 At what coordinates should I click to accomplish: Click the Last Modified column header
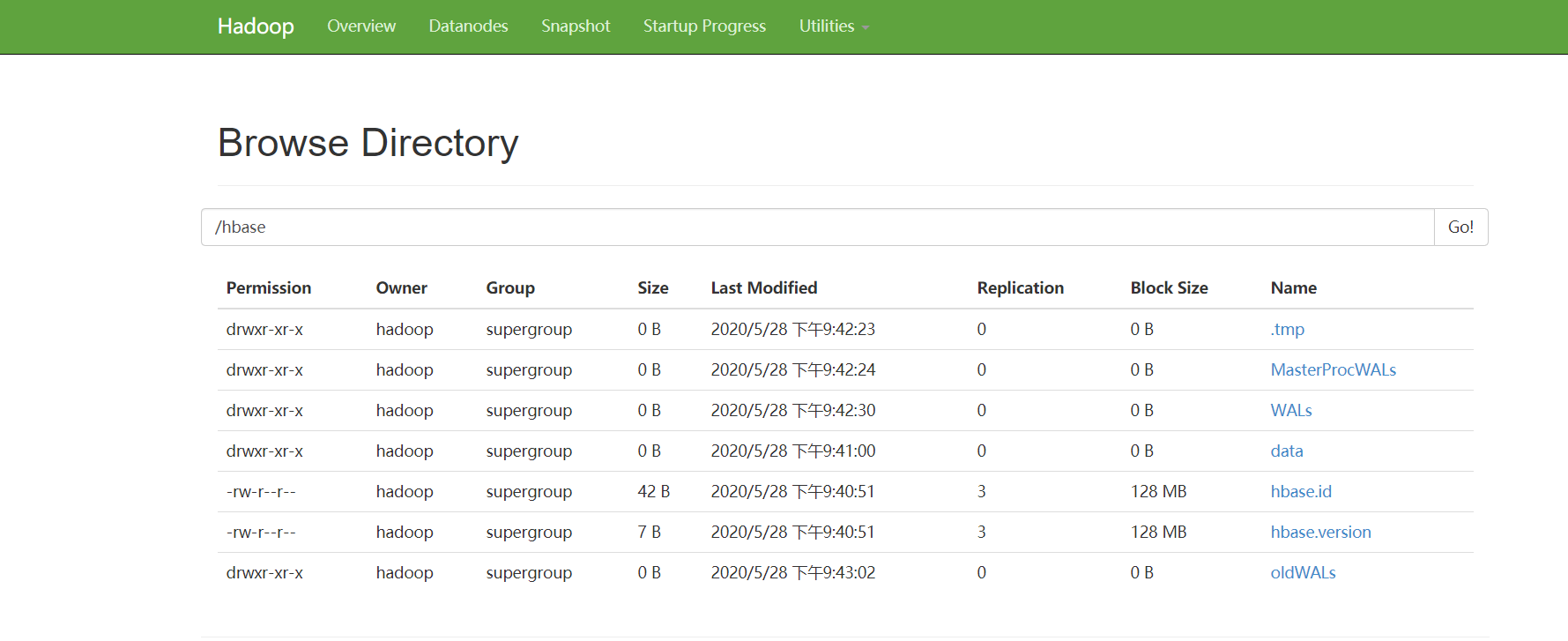(x=764, y=287)
